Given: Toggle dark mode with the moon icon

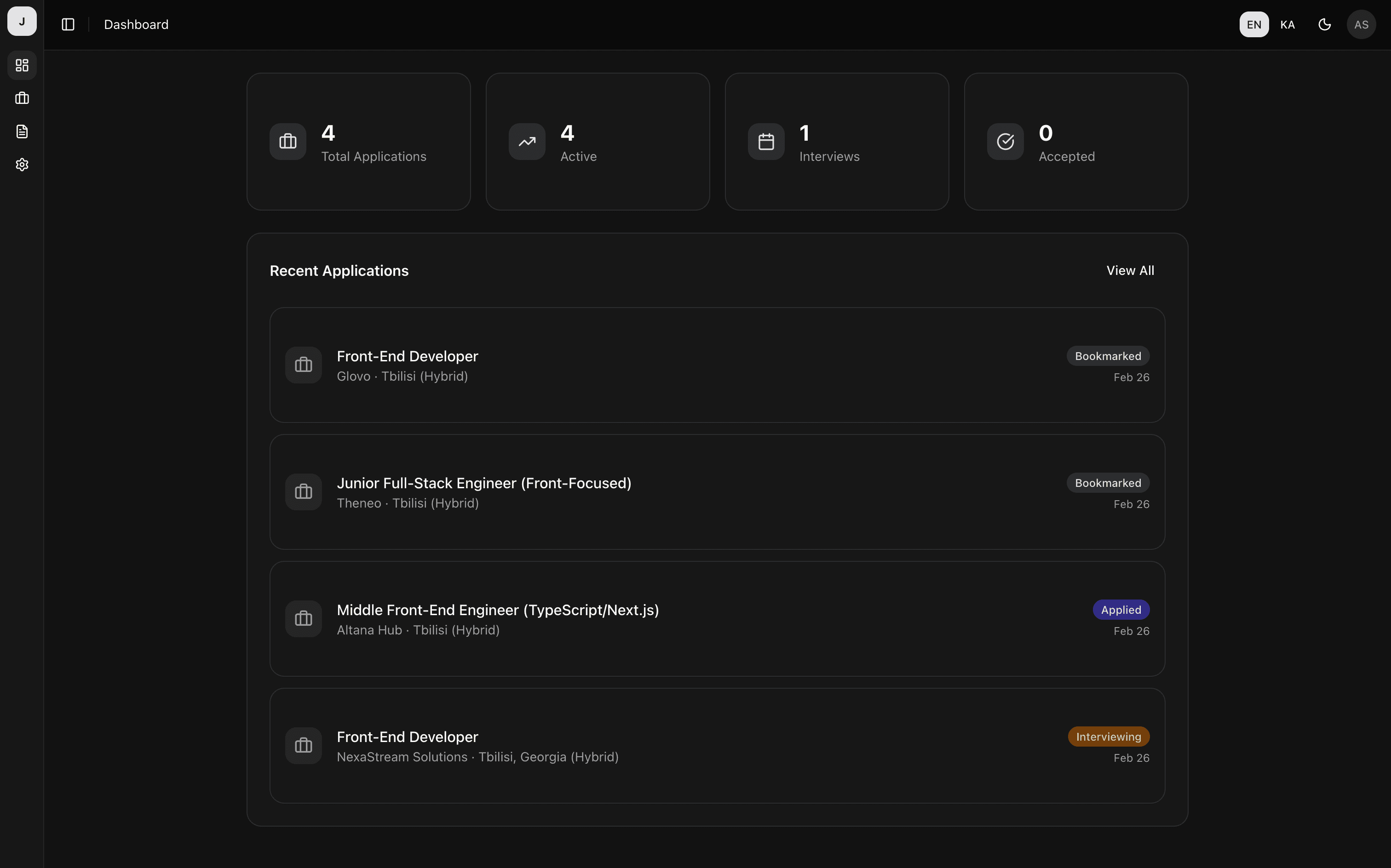Looking at the screenshot, I should (x=1324, y=24).
